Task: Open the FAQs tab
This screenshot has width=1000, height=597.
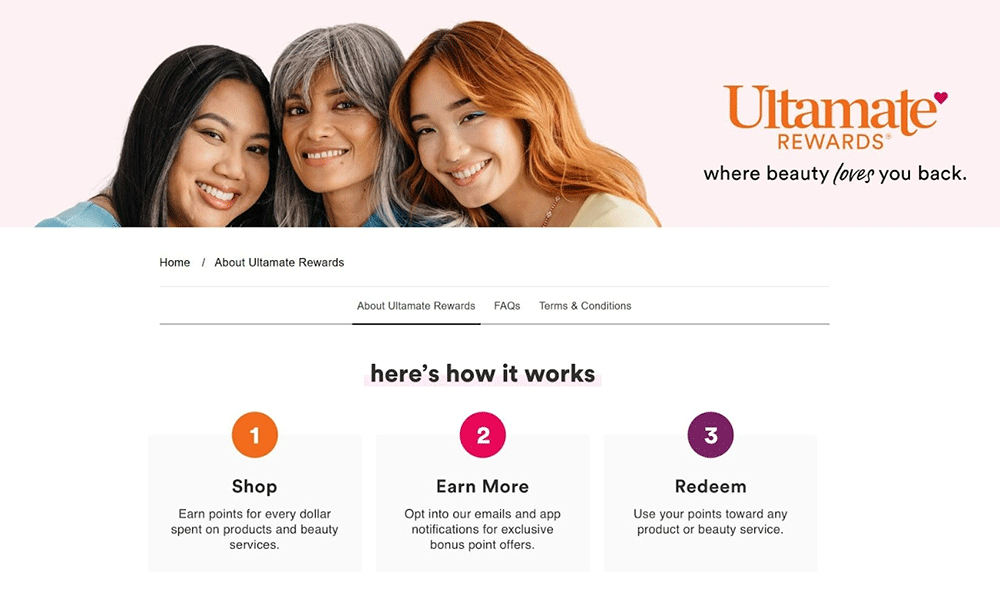Action: (507, 306)
